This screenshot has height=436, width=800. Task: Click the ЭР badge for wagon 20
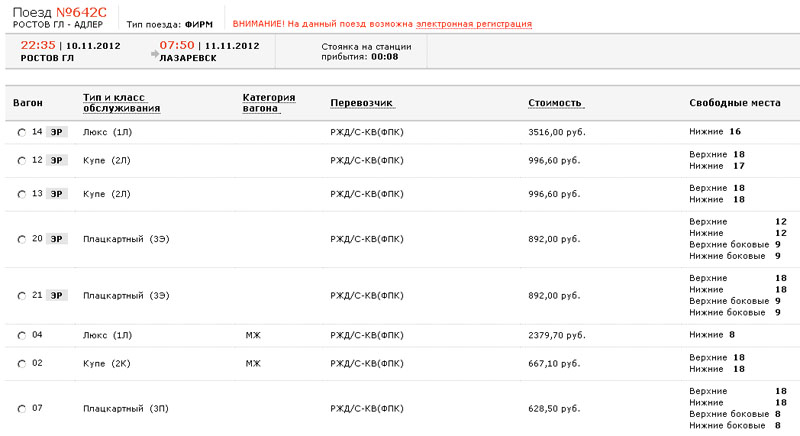pyautogui.click(x=58, y=239)
